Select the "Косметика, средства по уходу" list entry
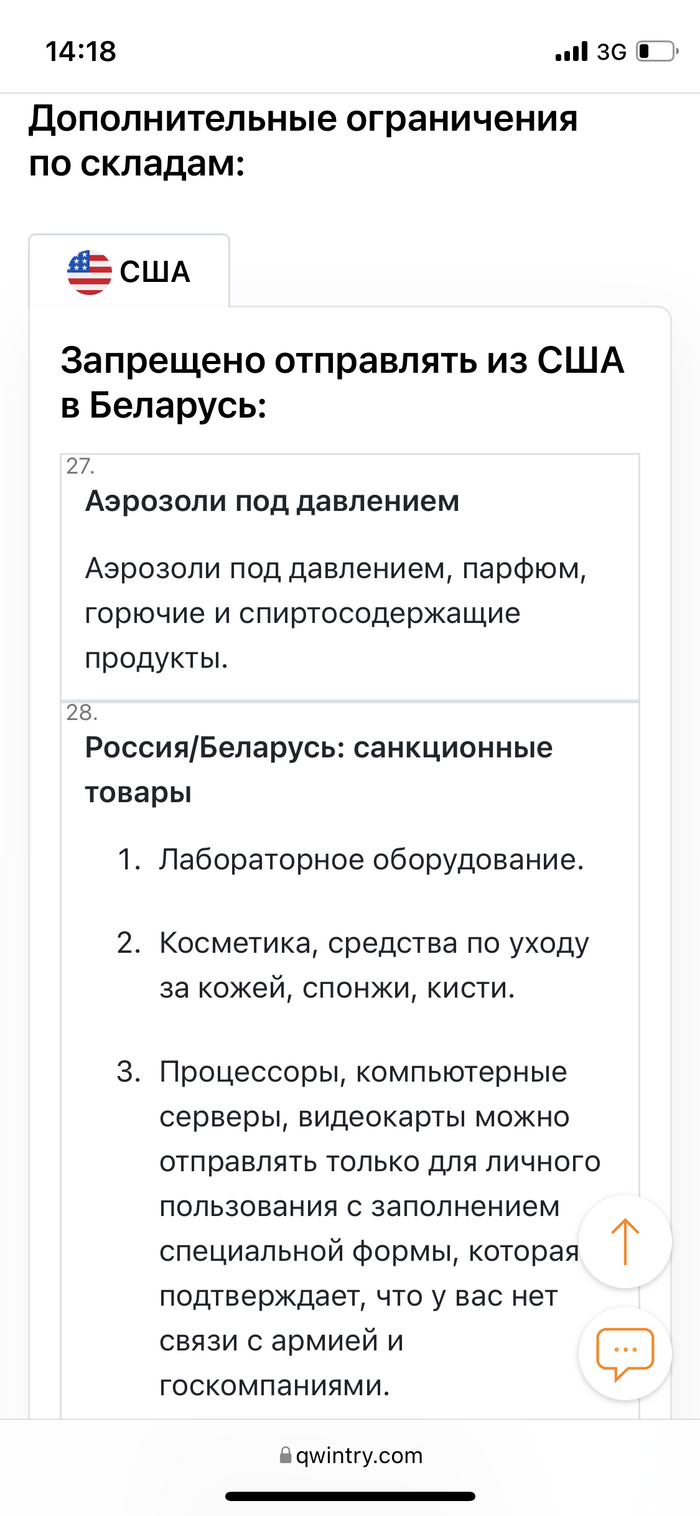Image resolution: width=700 pixels, height=1516 pixels. [373, 966]
